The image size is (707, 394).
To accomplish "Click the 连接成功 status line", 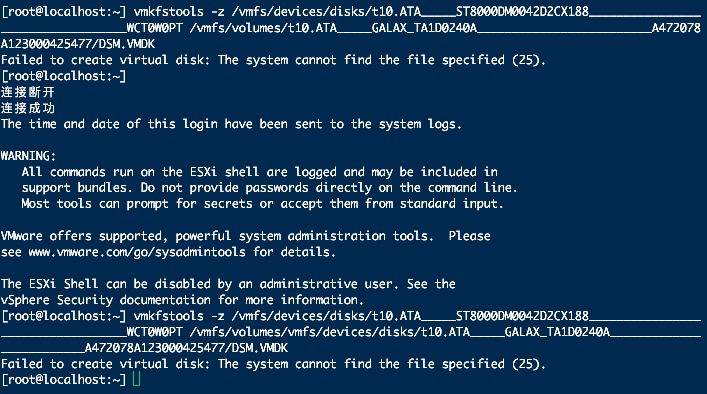I will point(28,108).
